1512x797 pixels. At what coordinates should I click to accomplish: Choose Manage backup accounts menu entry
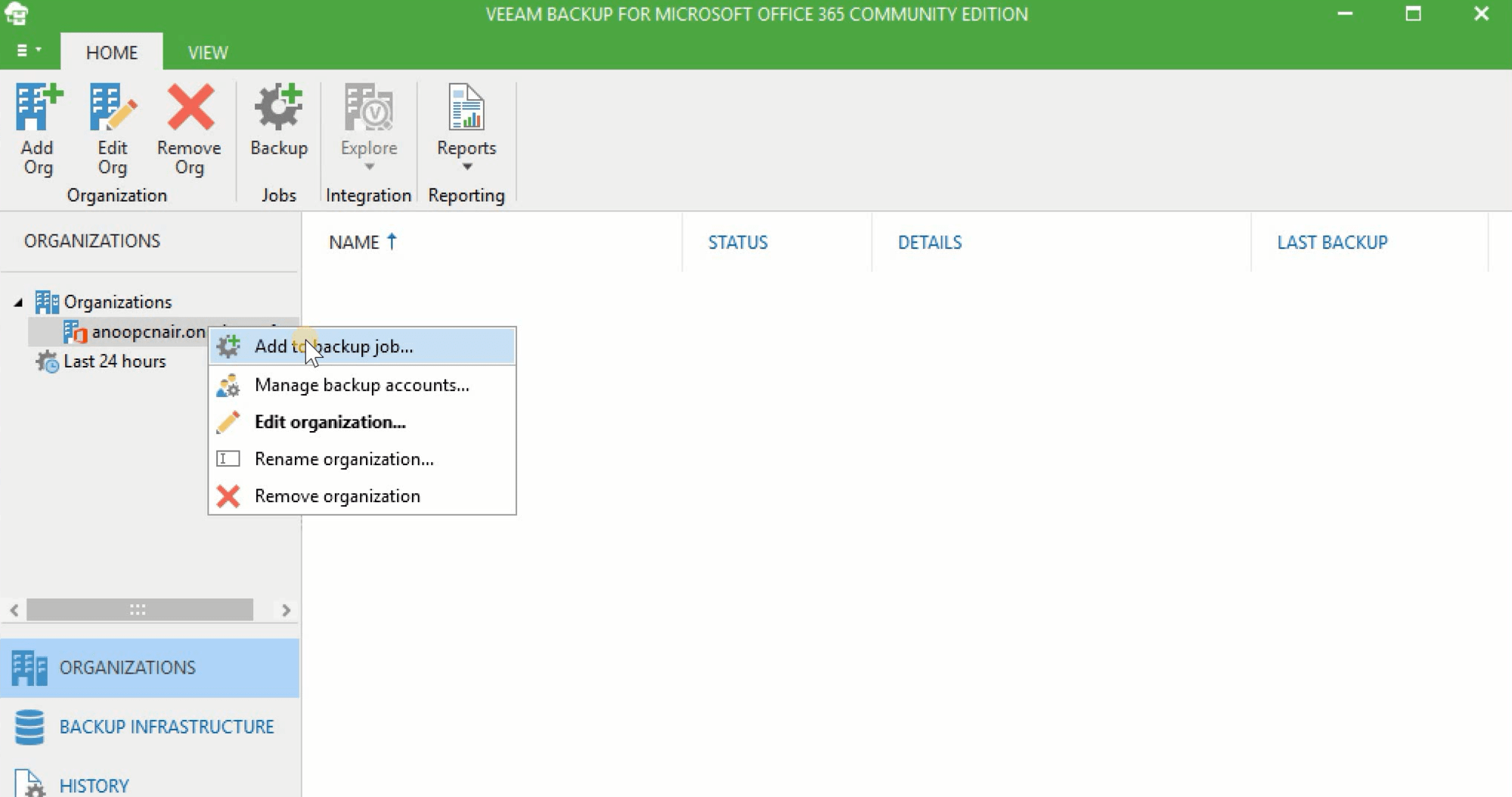tap(362, 385)
